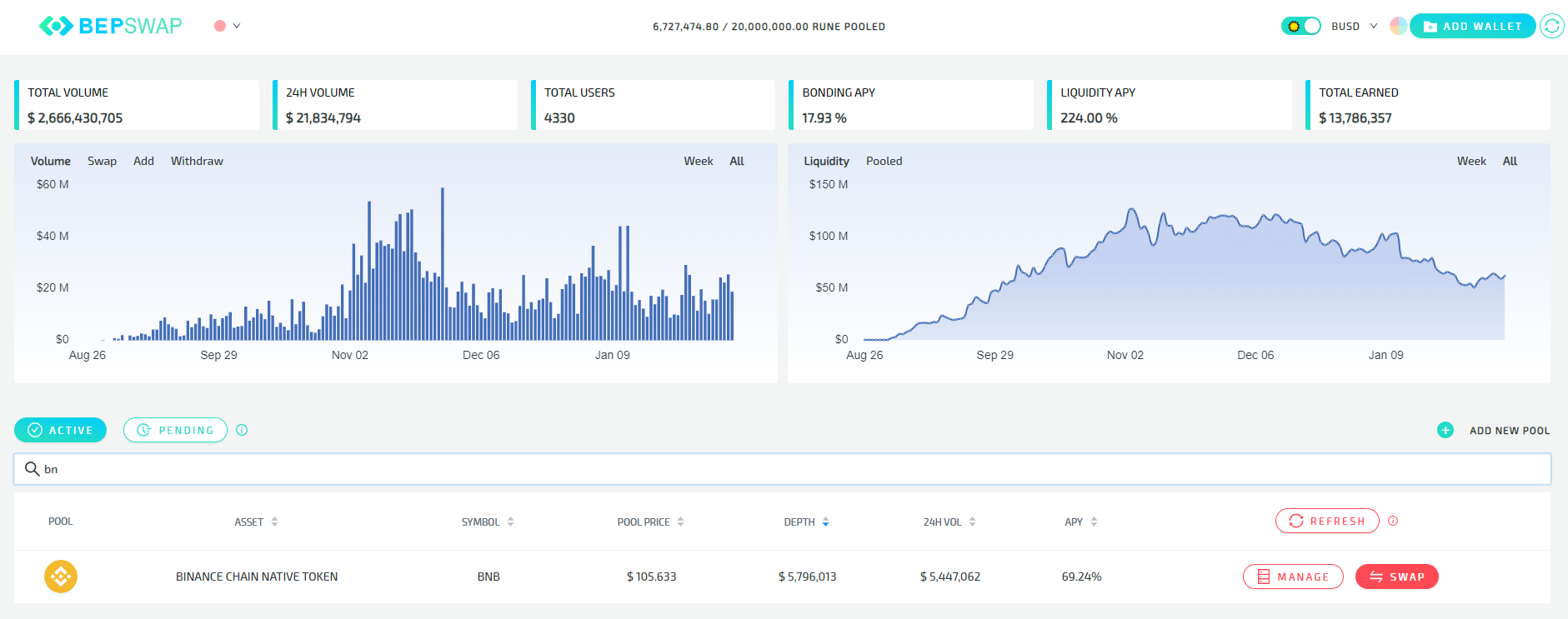
Task: Click the 69.24% APY cell
Action: (x=1081, y=577)
